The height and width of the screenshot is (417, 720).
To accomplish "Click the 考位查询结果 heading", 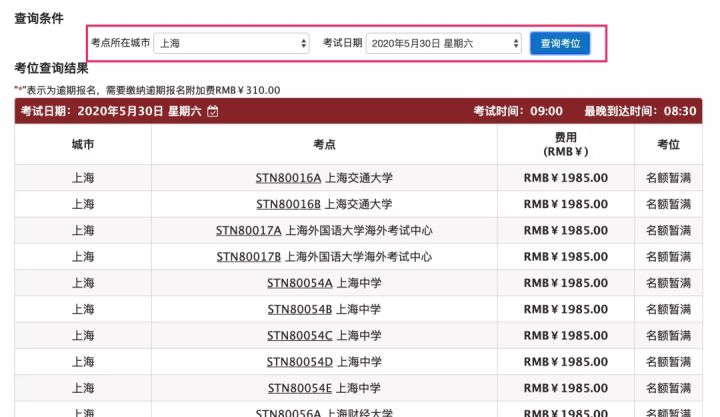I will tap(51, 68).
